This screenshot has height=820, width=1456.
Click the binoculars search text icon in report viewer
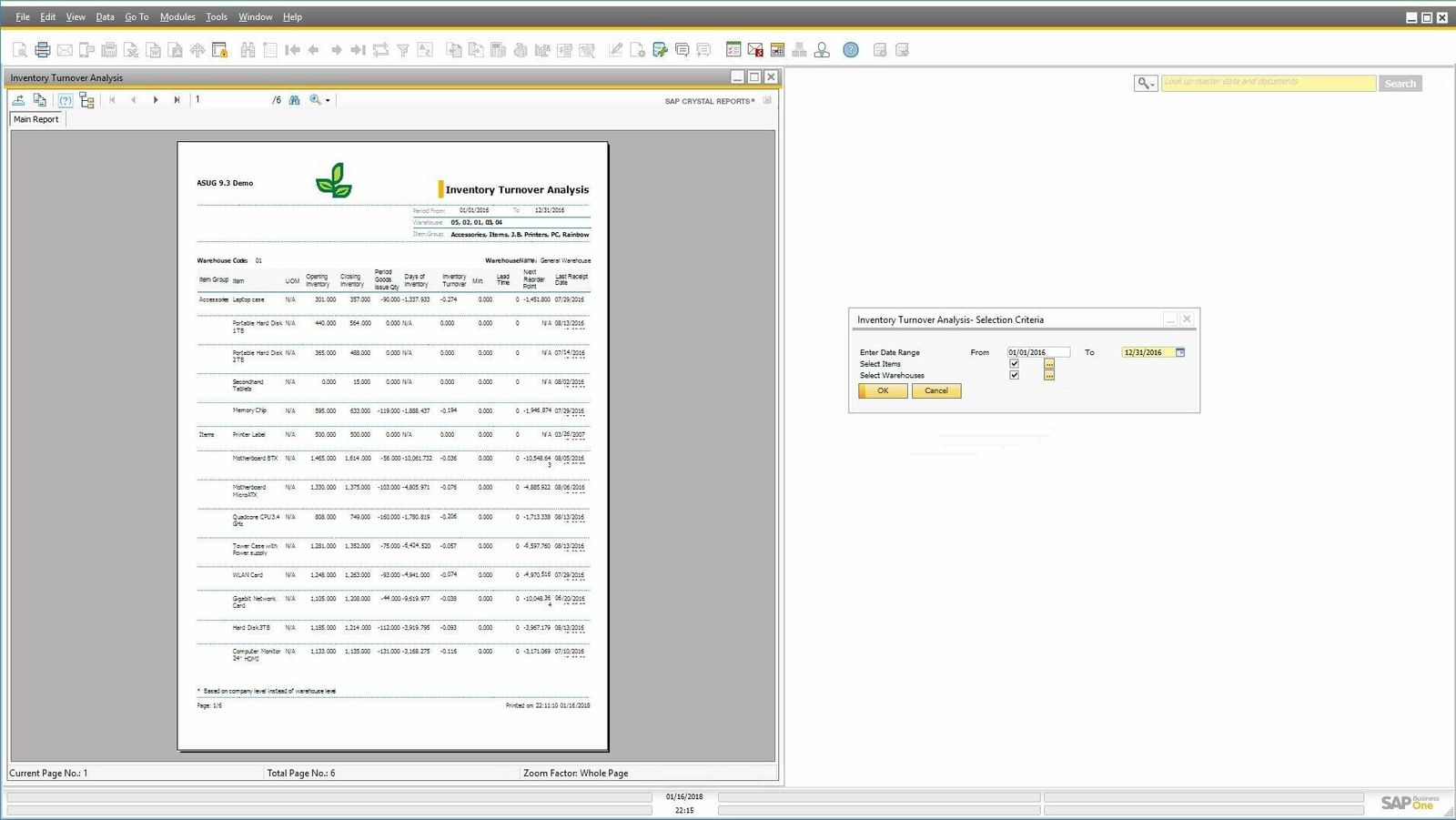tap(294, 100)
